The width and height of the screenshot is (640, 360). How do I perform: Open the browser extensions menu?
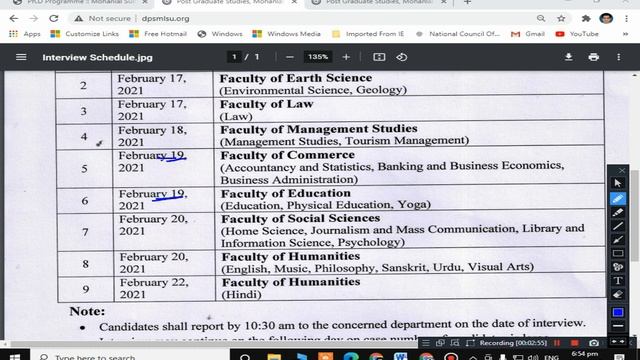point(586,18)
